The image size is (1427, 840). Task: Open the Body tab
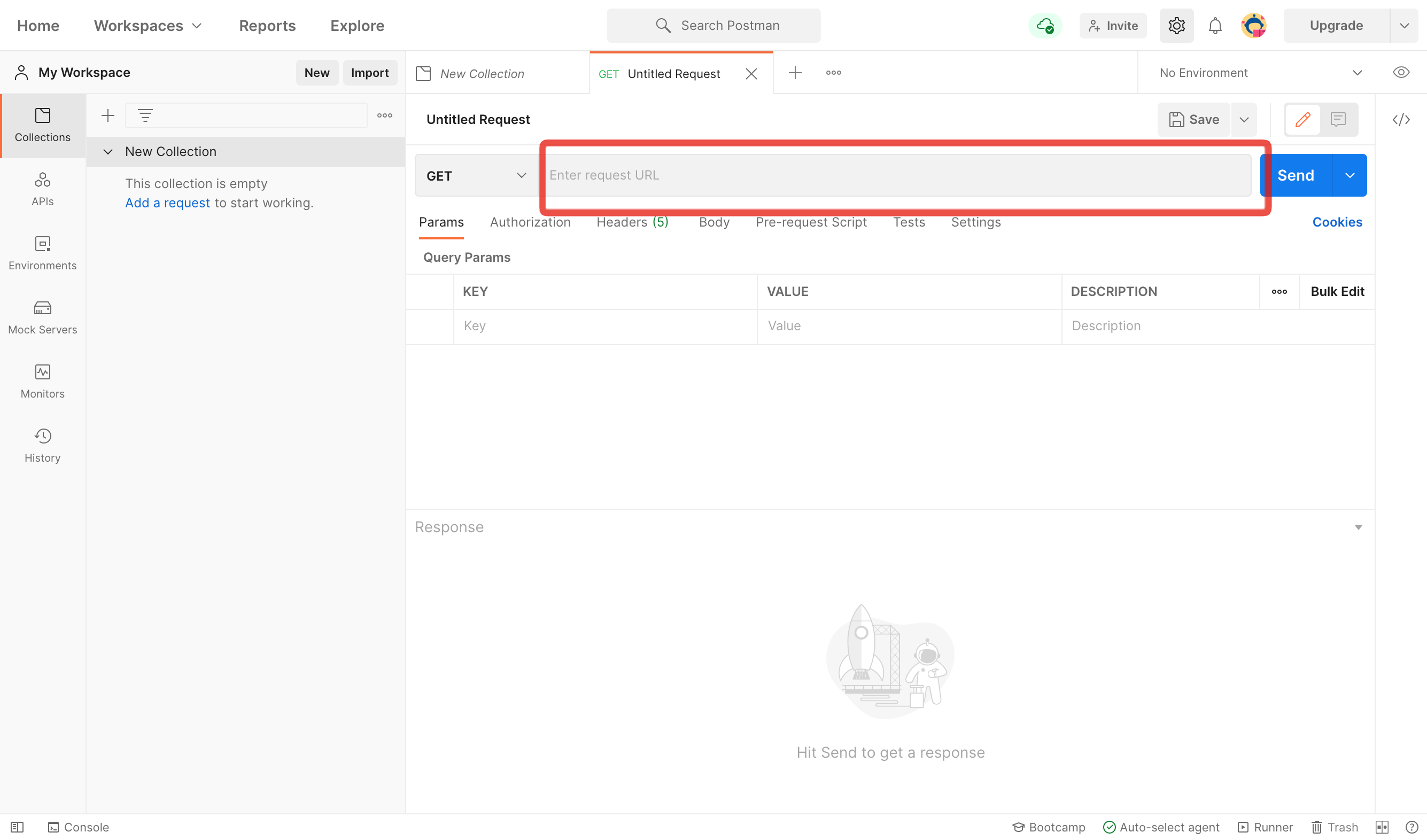[713, 222]
